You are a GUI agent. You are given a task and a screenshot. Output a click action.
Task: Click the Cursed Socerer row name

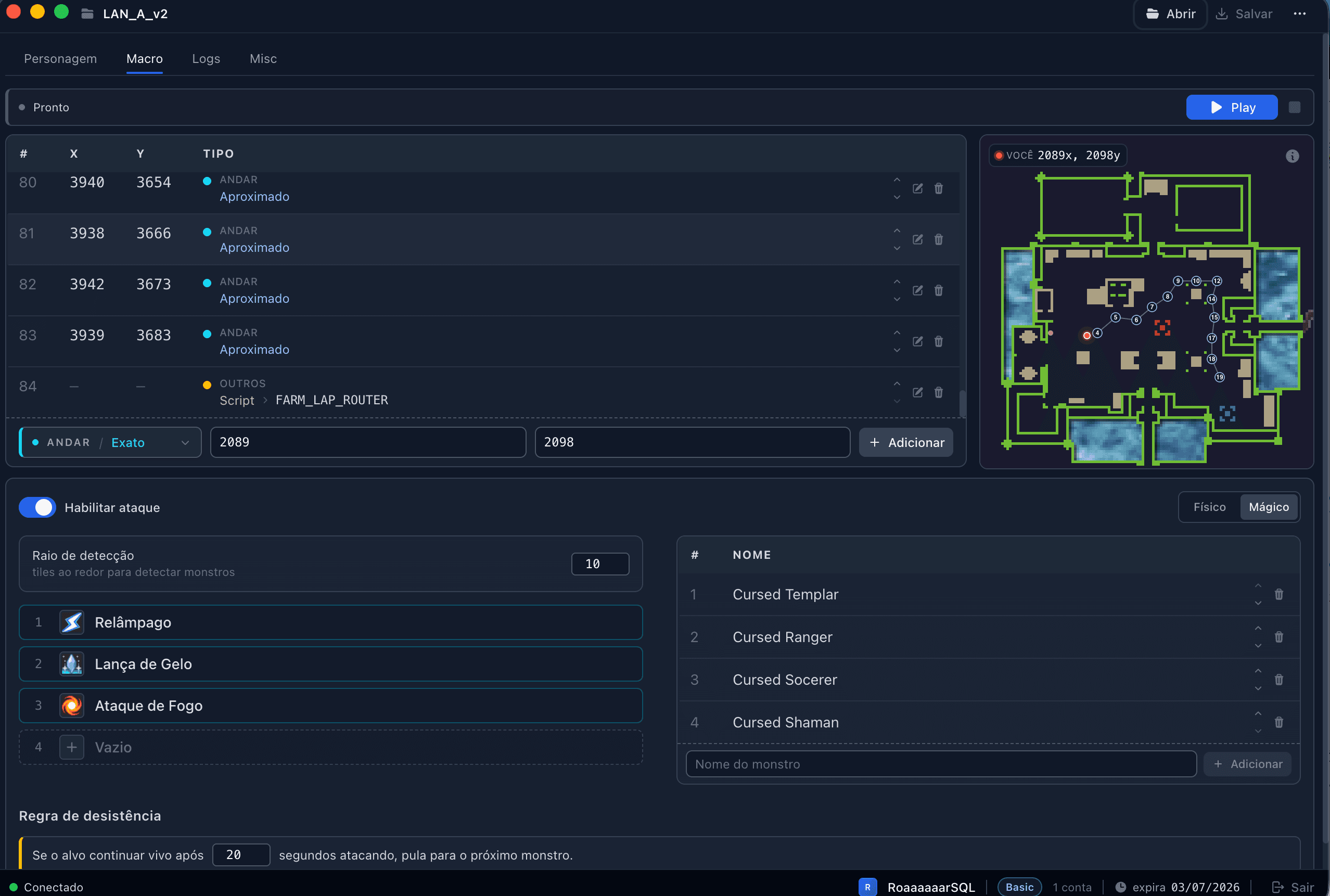(784, 680)
